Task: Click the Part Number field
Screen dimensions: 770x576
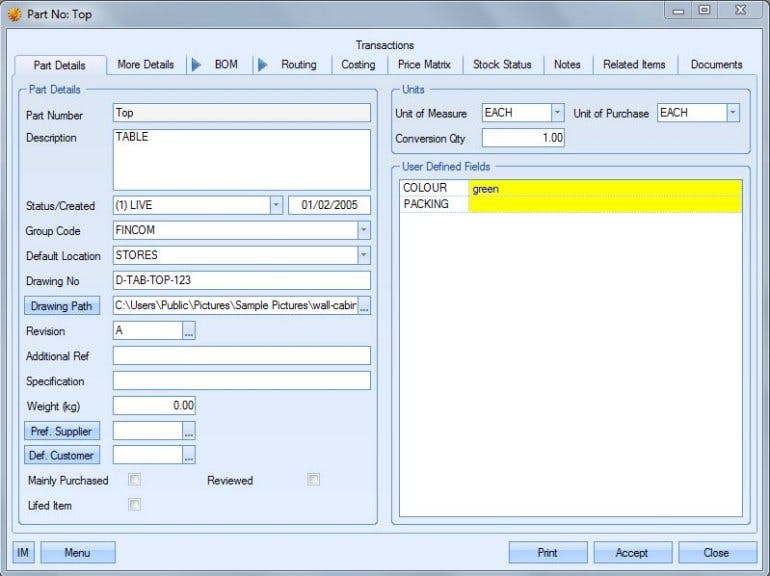Action: click(242, 112)
